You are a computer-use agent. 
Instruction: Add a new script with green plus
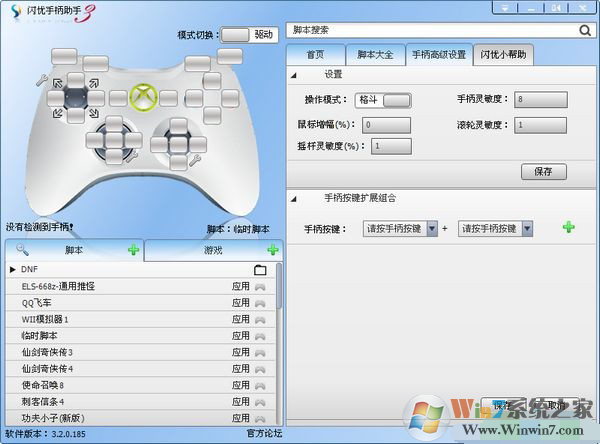tap(134, 250)
